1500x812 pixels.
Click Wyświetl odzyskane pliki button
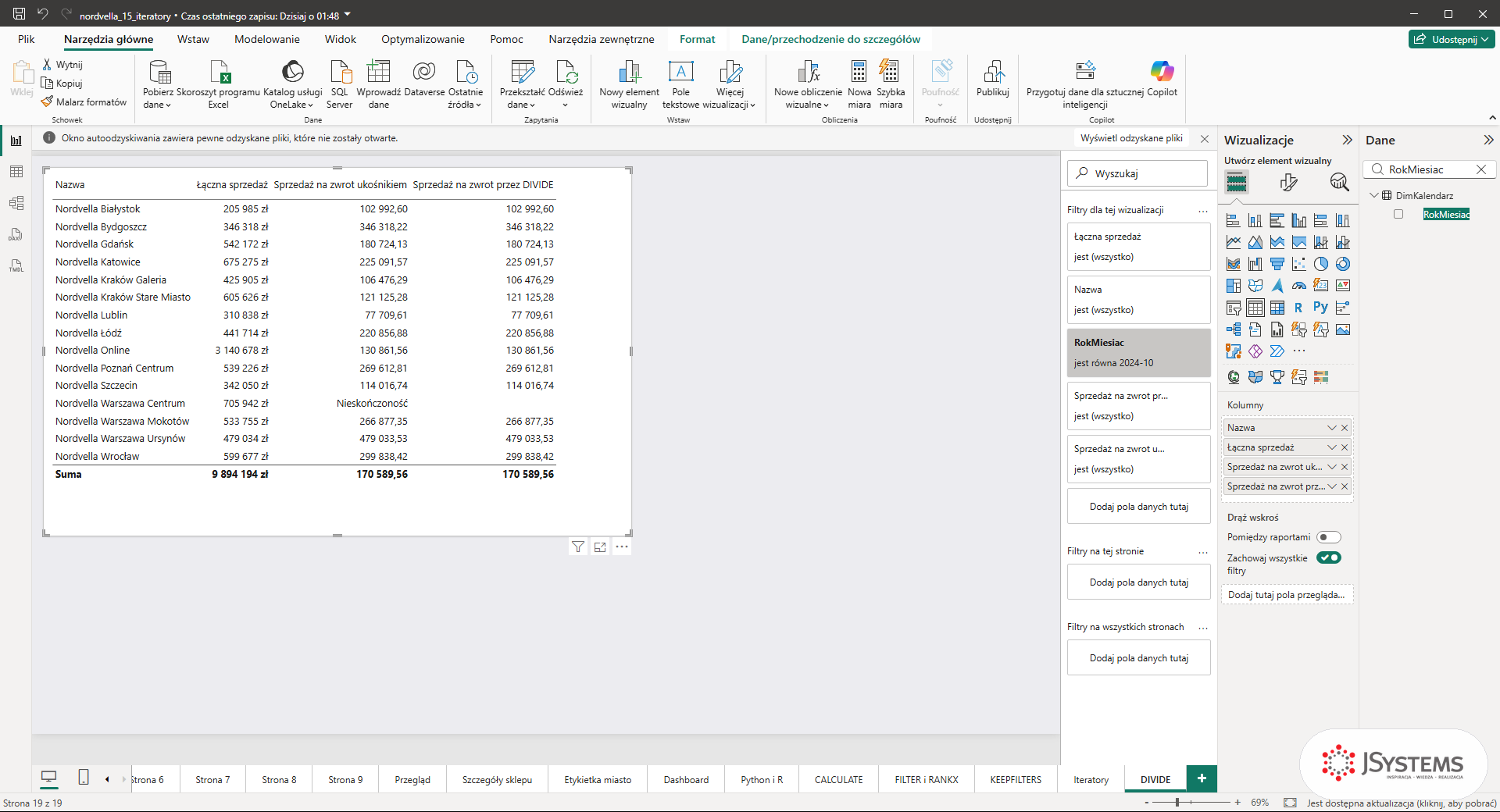[1131, 138]
